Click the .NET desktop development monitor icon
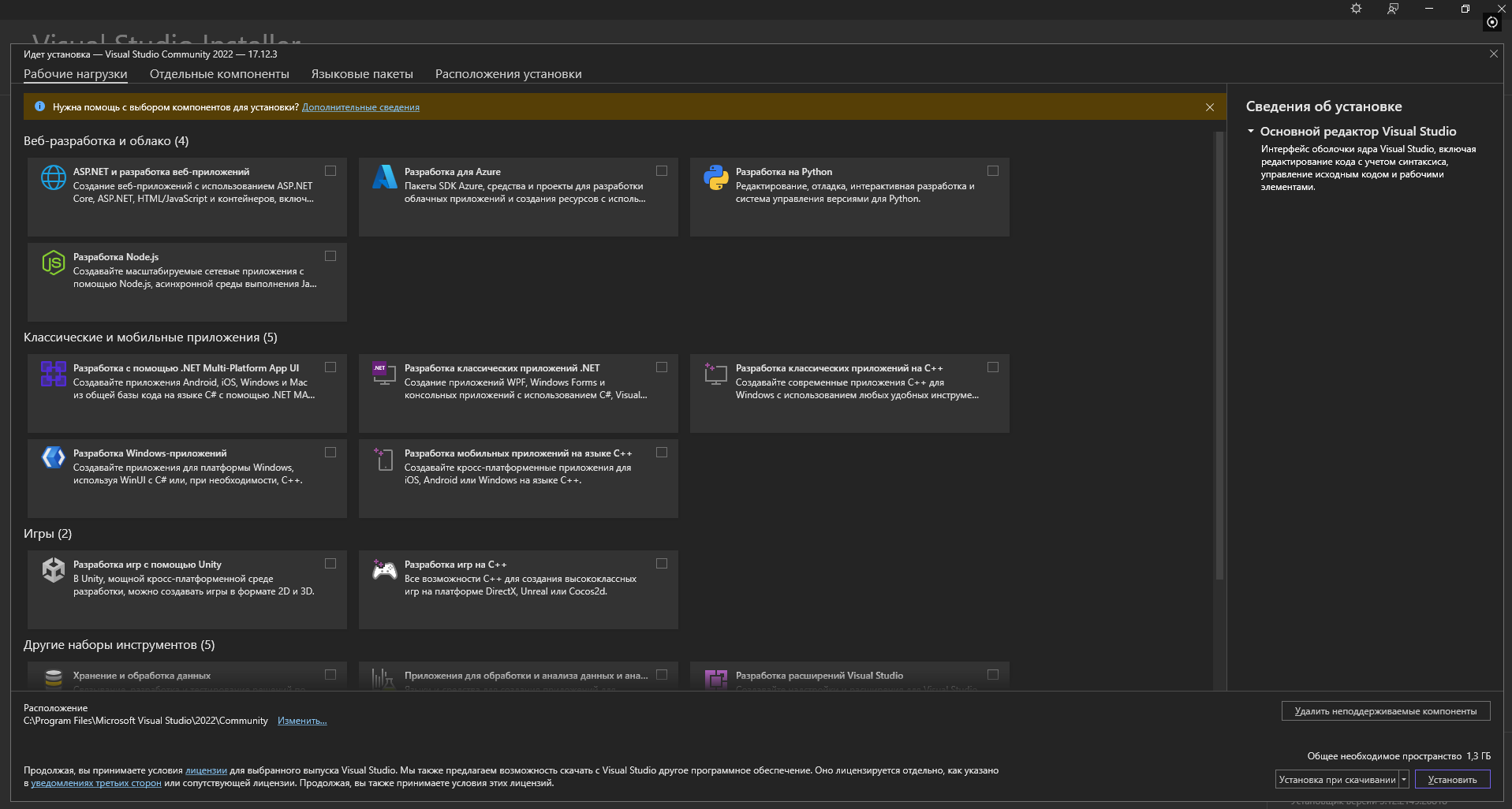The width and height of the screenshot is (1512, 809). pos(385,374)
